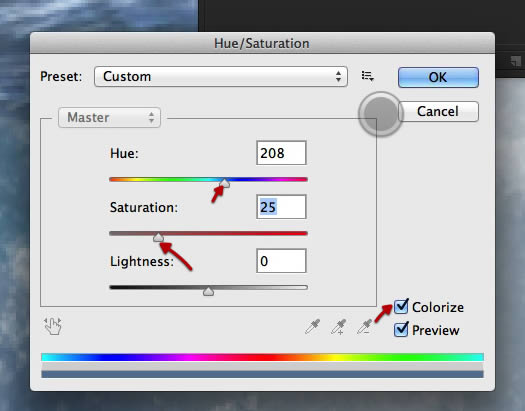The width and height of the screenshot is (525, 411).
Task: Click the Hue/Saturation dialog title bar
Action: pos(262,43)
